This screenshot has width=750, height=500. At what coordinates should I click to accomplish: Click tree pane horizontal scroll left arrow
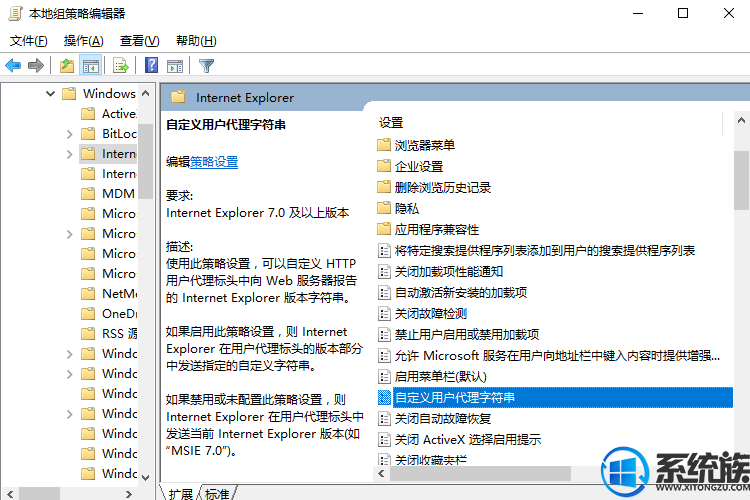click(11, 494)
